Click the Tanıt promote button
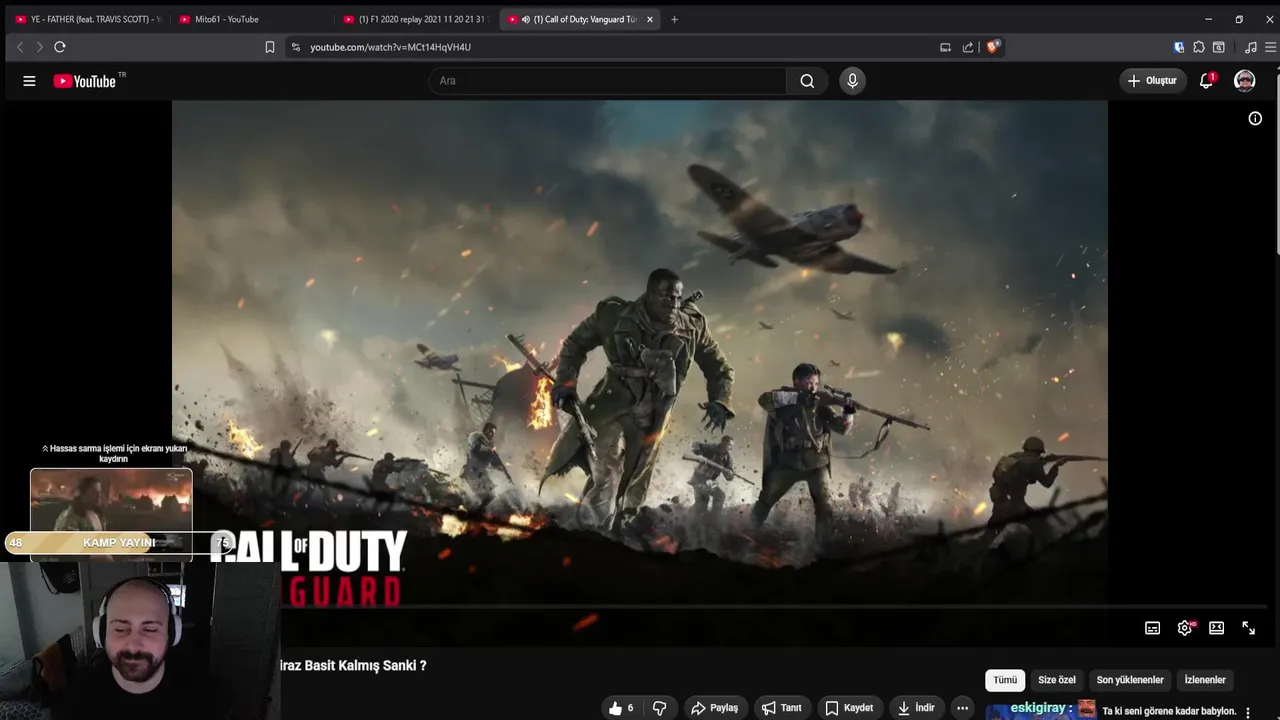Viewport: 1280px width, 720px height. click(x=781, y=708)
